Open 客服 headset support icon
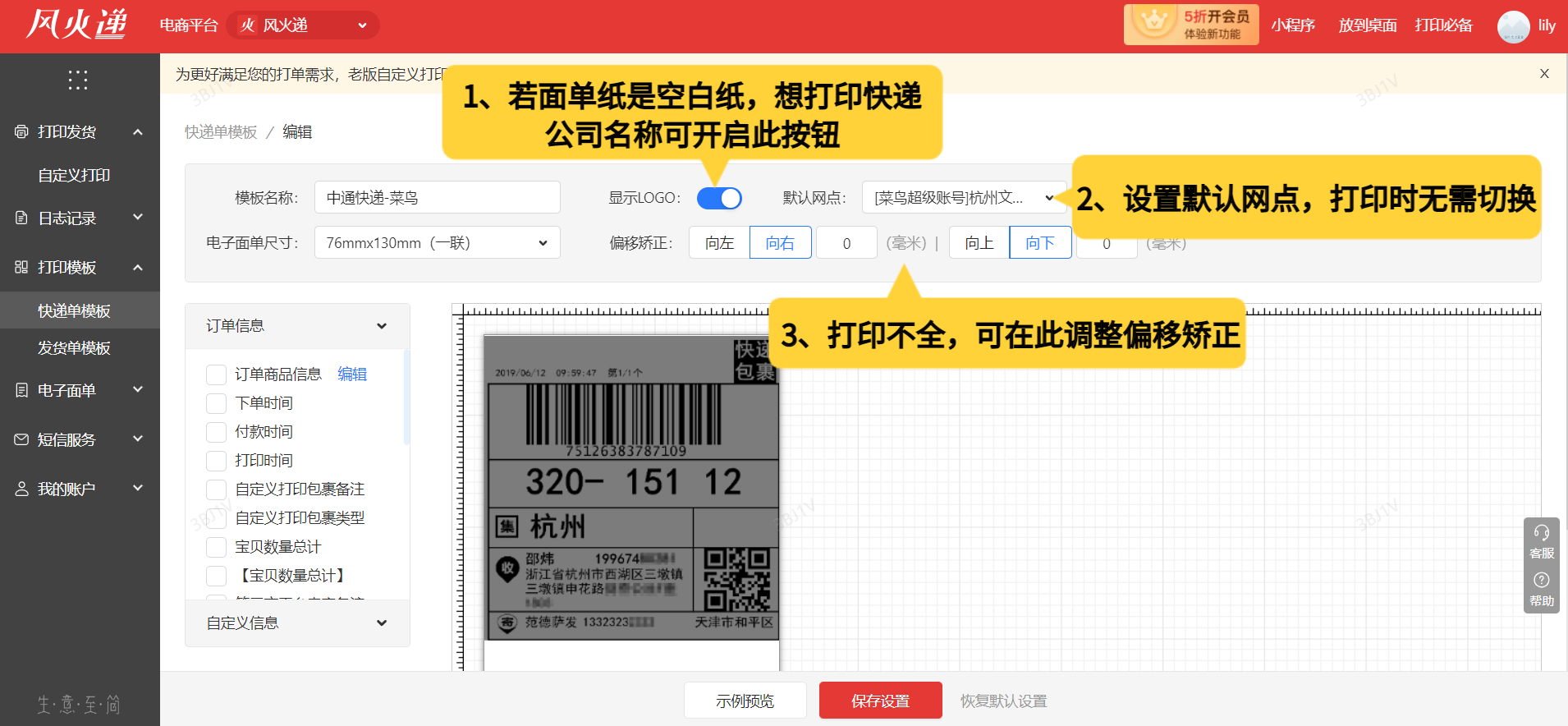Image resolution: width=1568 pixels, height=726 pixels. click(1542, 542)
